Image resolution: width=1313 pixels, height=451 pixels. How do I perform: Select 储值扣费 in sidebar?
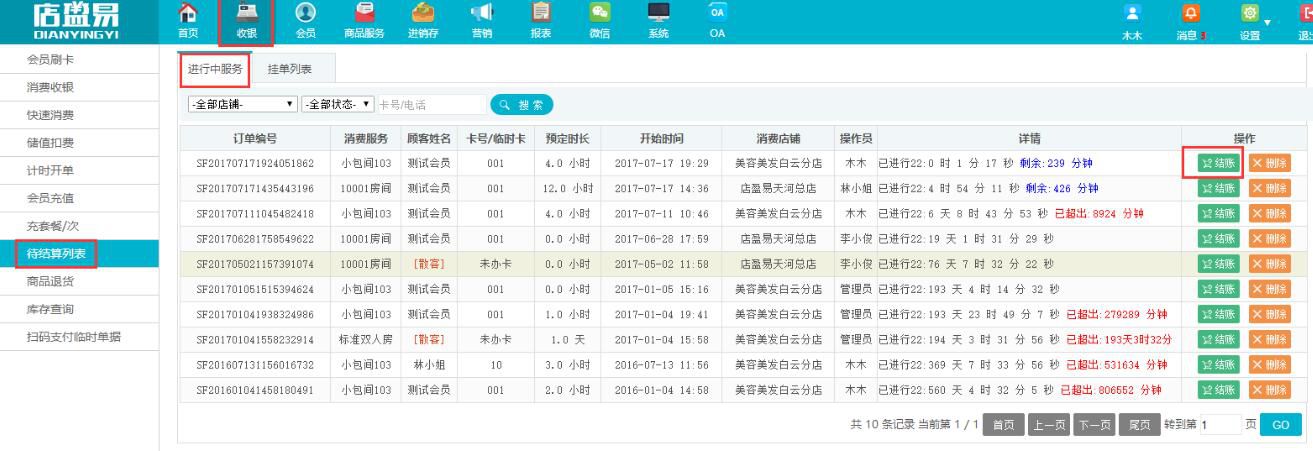click(x=79, y=143)
